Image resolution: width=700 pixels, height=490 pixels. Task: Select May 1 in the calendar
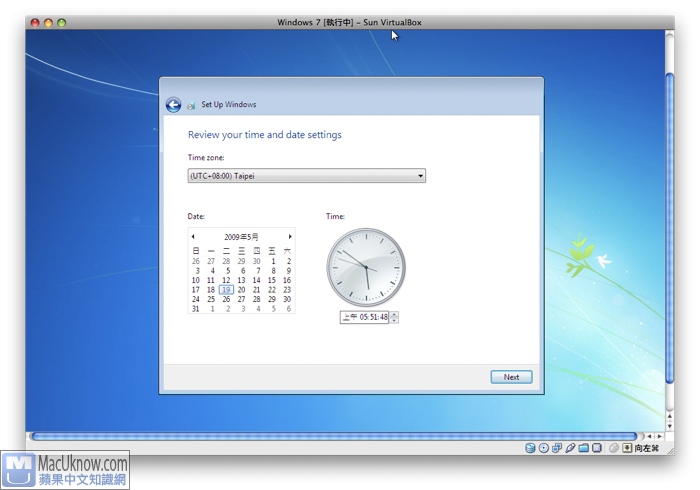tap(273, 262)
